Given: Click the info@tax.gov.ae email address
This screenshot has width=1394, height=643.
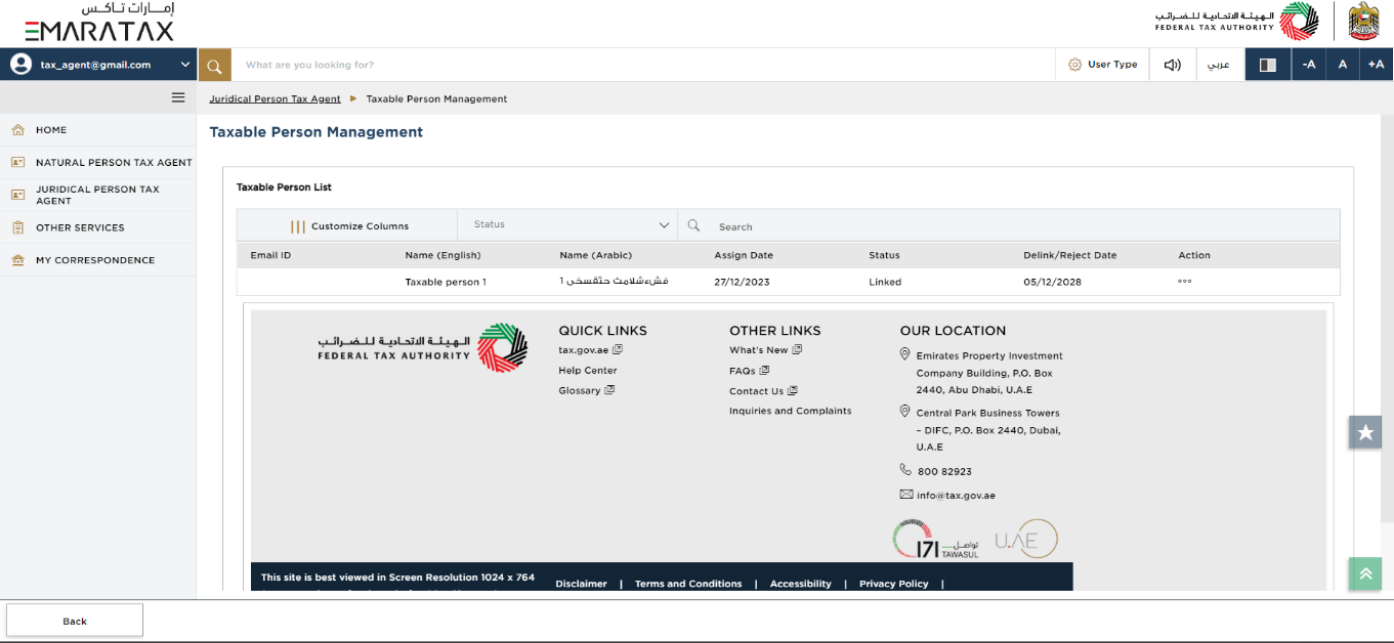Looking at the screenshot, I should coord(956,495).
